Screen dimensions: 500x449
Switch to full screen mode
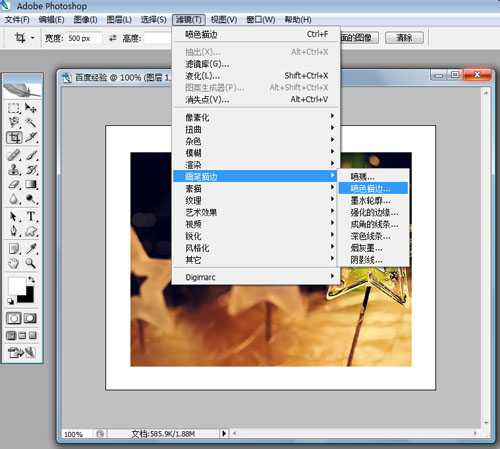33,336
